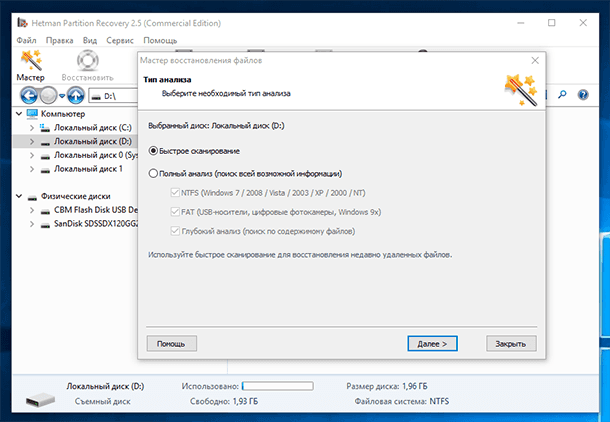Expand Локальный диск 1 tree node
This screenshot has height=422, width=610.
coord(32,169)
